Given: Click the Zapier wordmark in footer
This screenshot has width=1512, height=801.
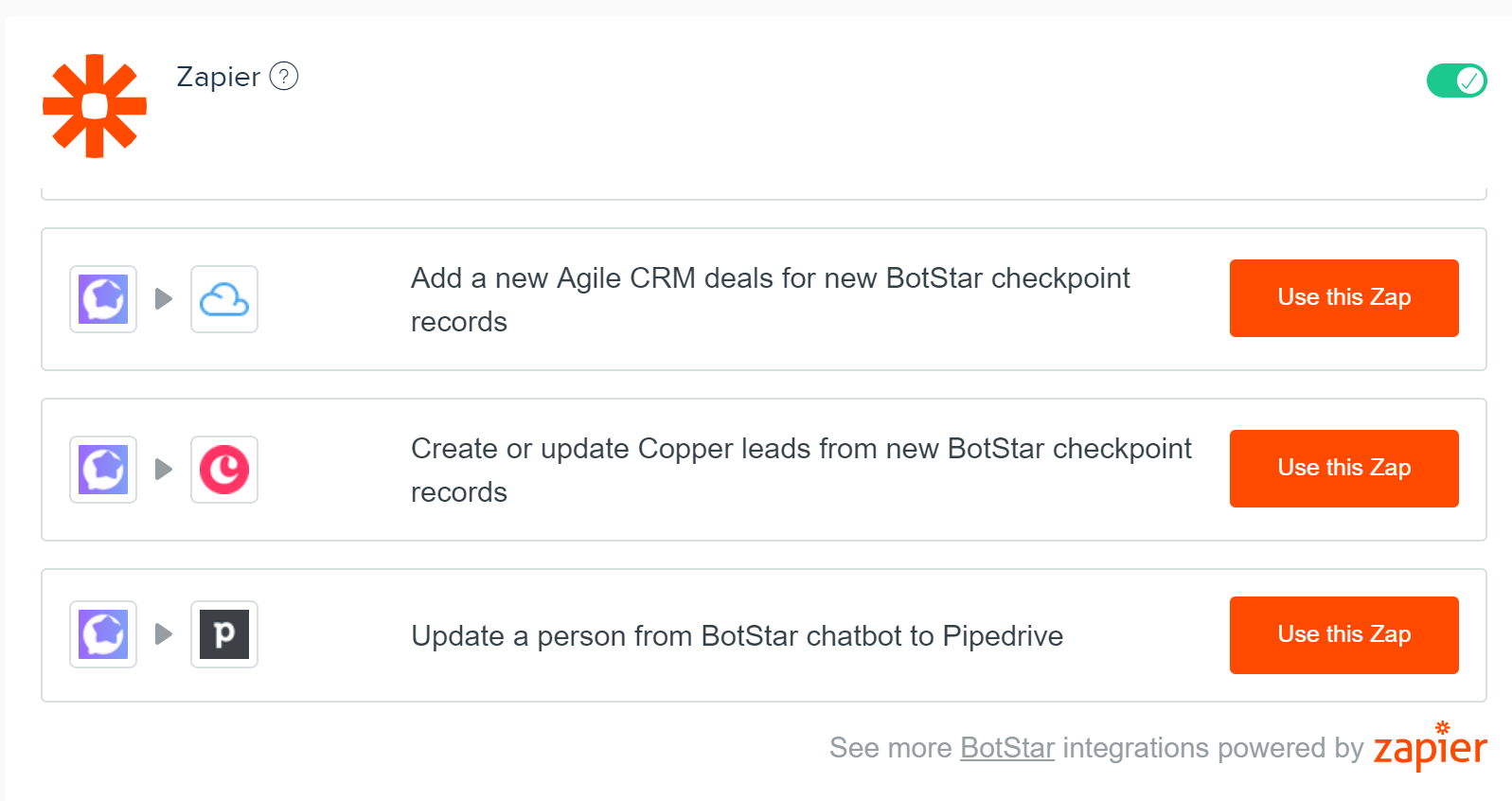Looking at the screenshot, I should point(1430,746).
